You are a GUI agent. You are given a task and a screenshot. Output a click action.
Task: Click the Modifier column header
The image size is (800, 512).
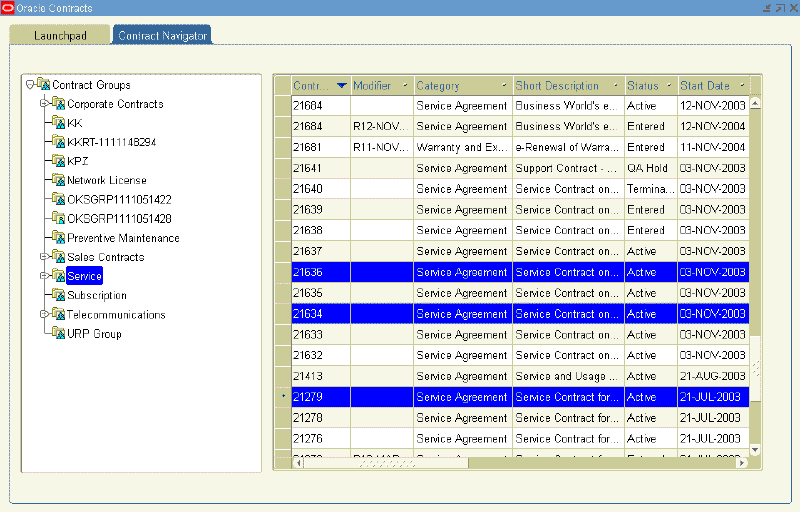click(382, 86)
